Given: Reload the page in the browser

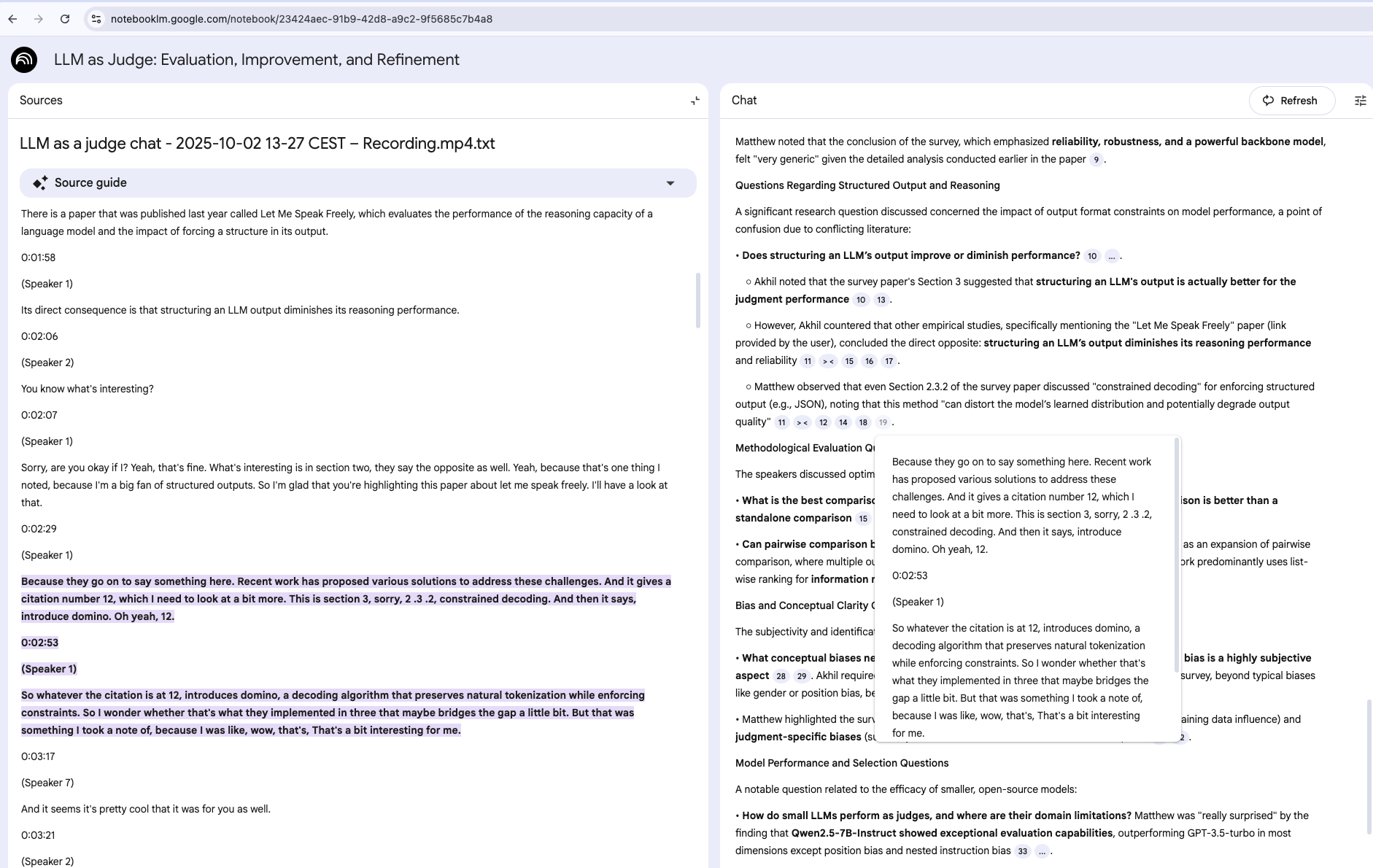Looking at the screenshot, I should (65, 19).
